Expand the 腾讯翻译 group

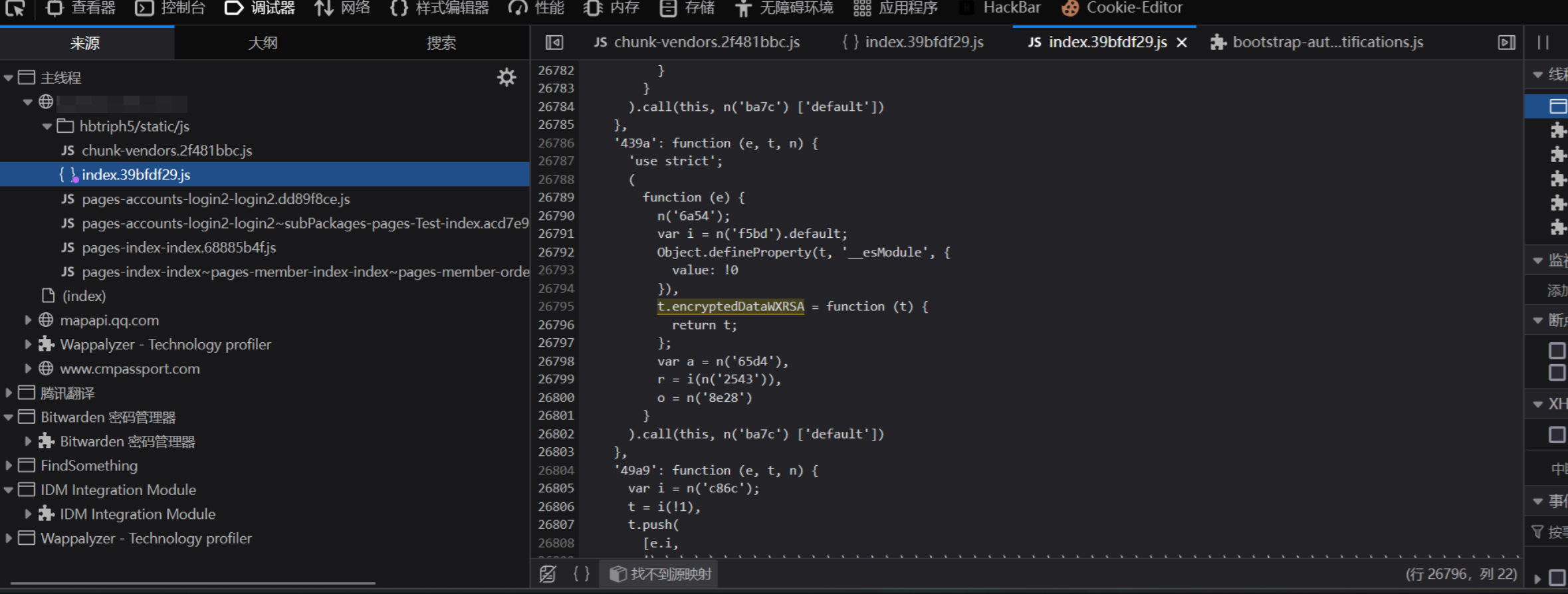(x=9, y=393)
